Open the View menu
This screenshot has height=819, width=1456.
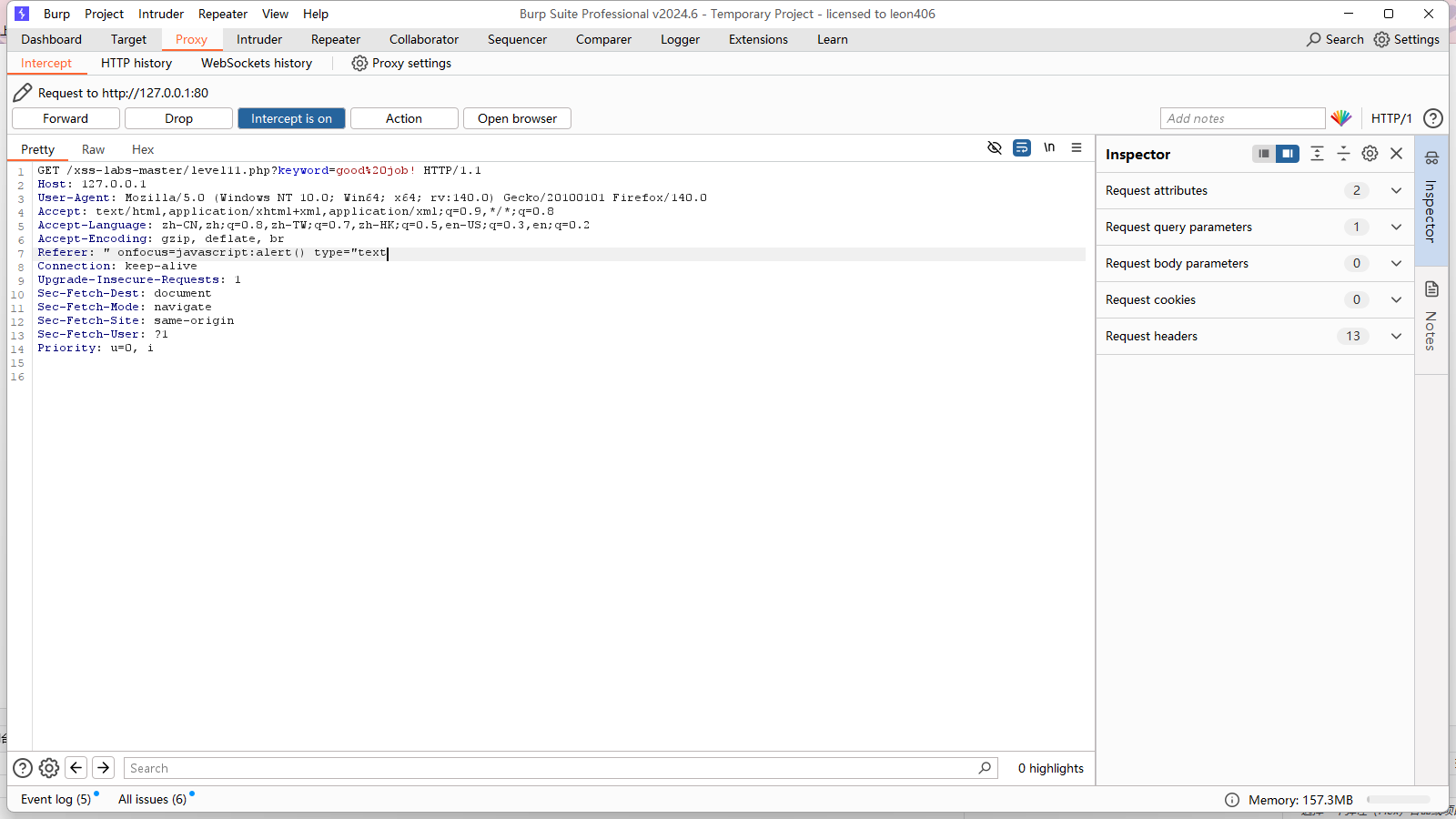tap(275, 14)
